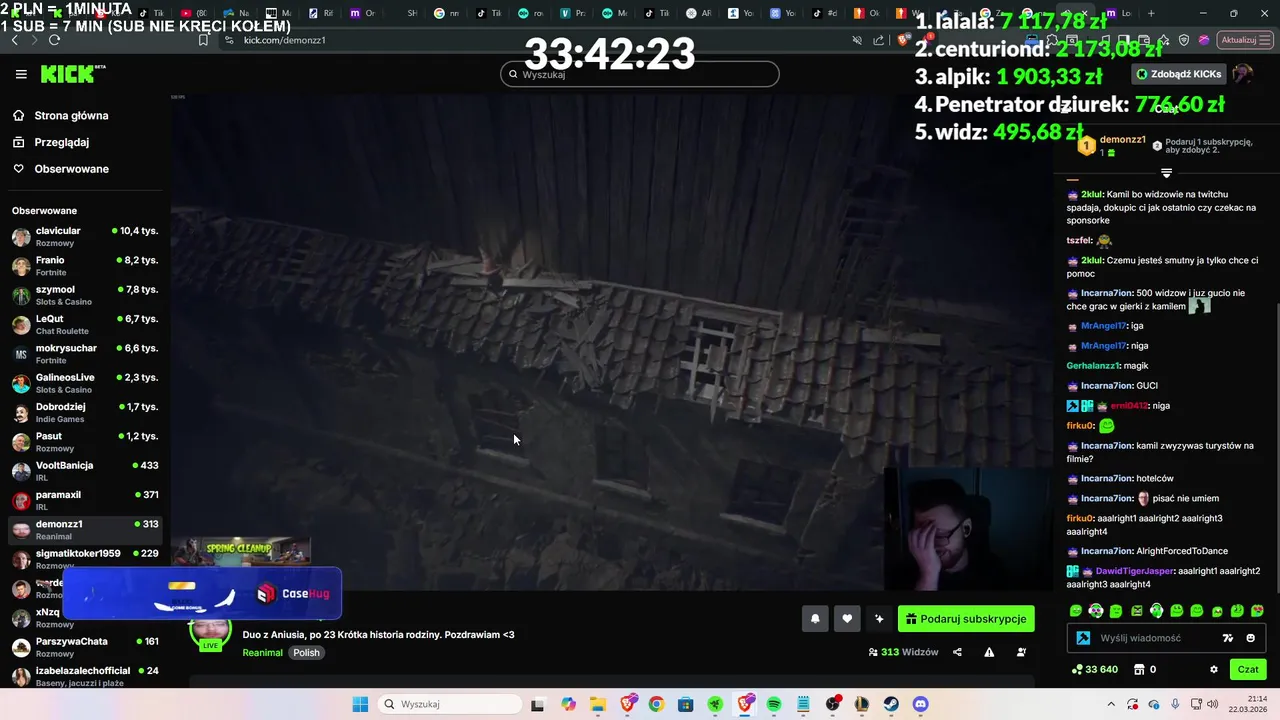The image size is (1280, 720).
Task: Open Steam from the taskbar
Action: [x=890, y=704]
